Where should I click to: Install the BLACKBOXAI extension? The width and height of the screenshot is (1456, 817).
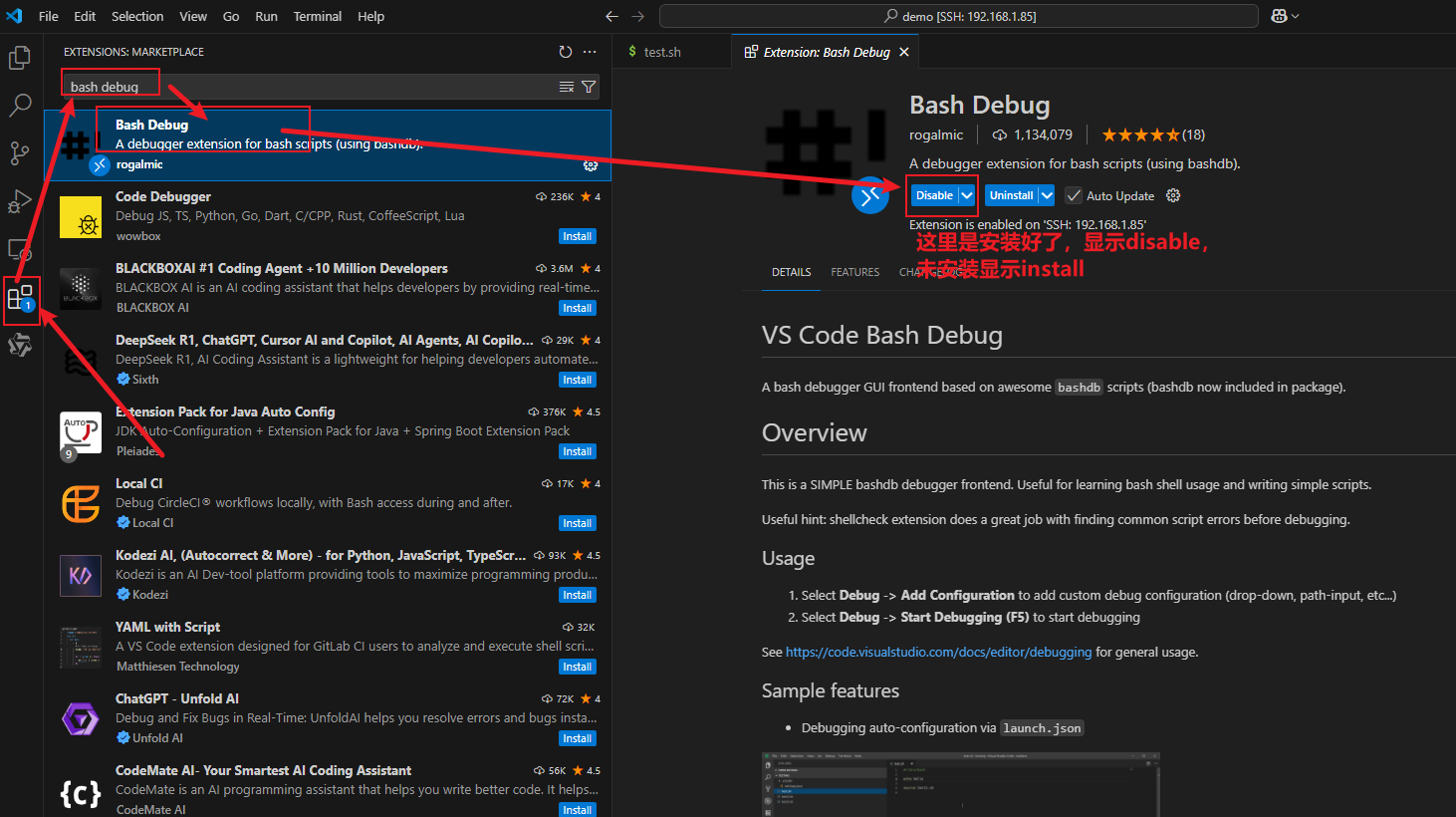(x=578, y=308)
